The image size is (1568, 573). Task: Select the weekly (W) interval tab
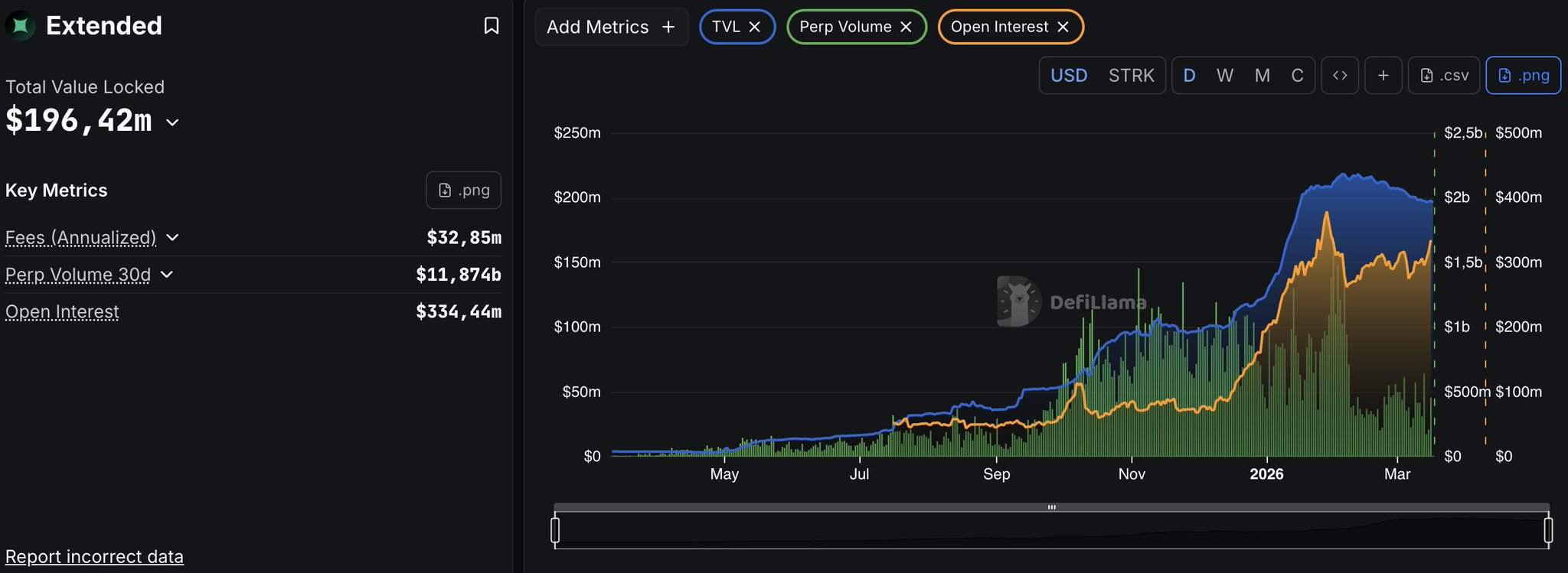coord(1225,75)
